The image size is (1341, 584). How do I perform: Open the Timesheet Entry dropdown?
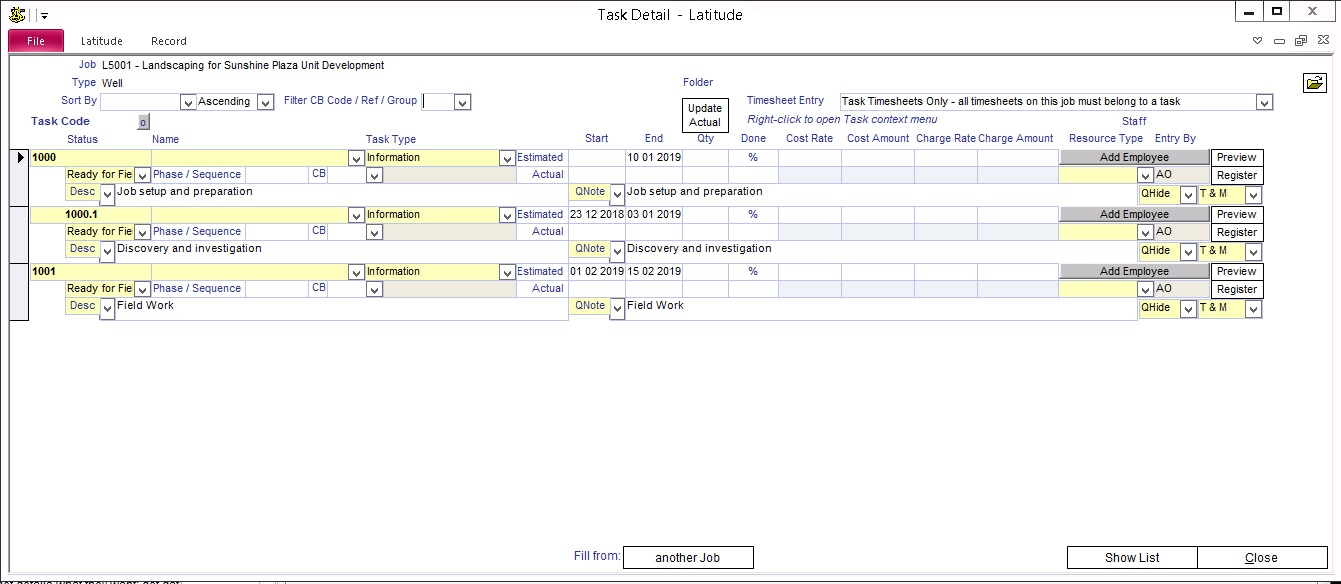[x=1264, y=102]
